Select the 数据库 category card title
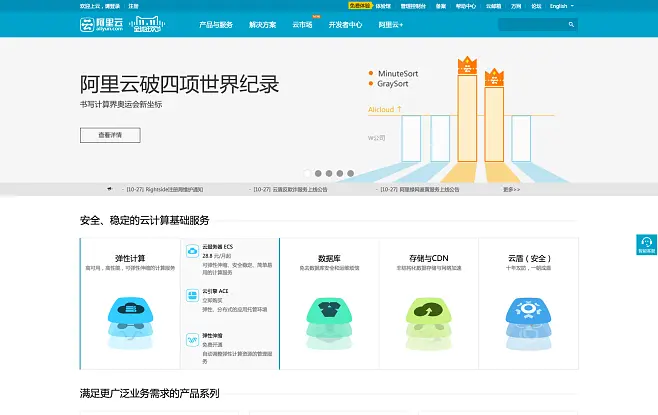Viewport: 658px width, 415px height. pos(329,258)
